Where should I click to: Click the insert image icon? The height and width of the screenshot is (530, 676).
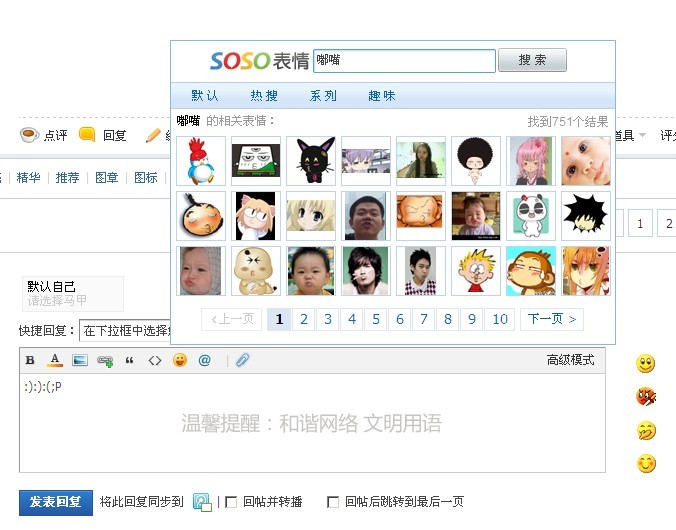coord(80,360)
